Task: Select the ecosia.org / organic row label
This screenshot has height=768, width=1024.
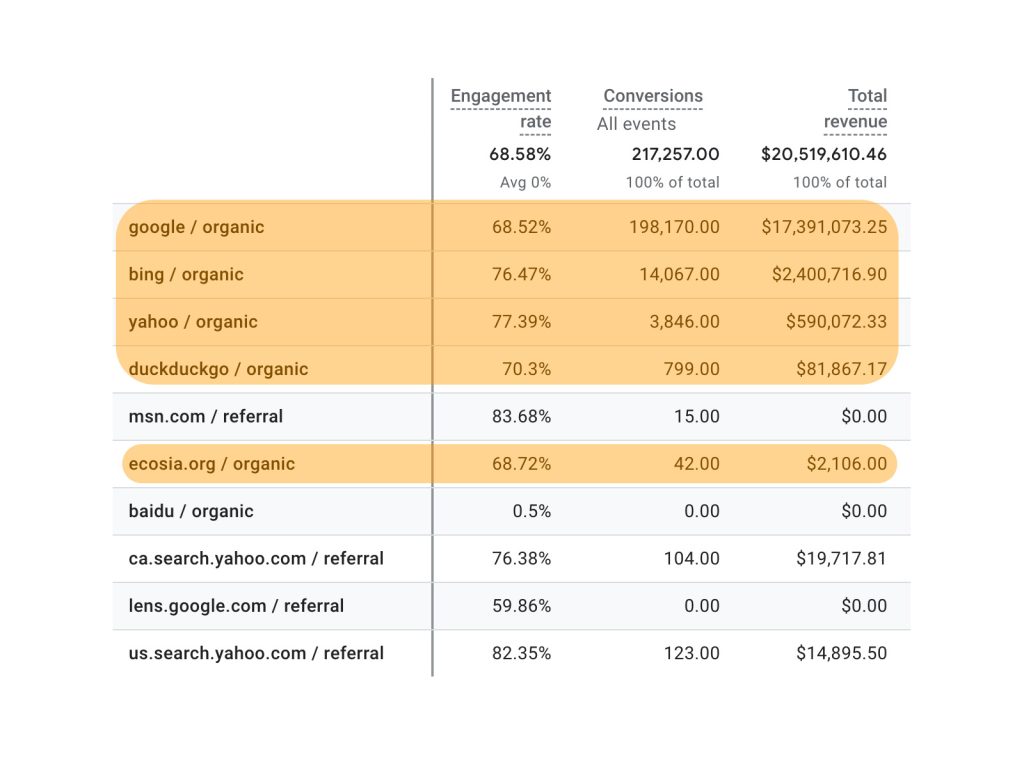Action: point(212,464)
